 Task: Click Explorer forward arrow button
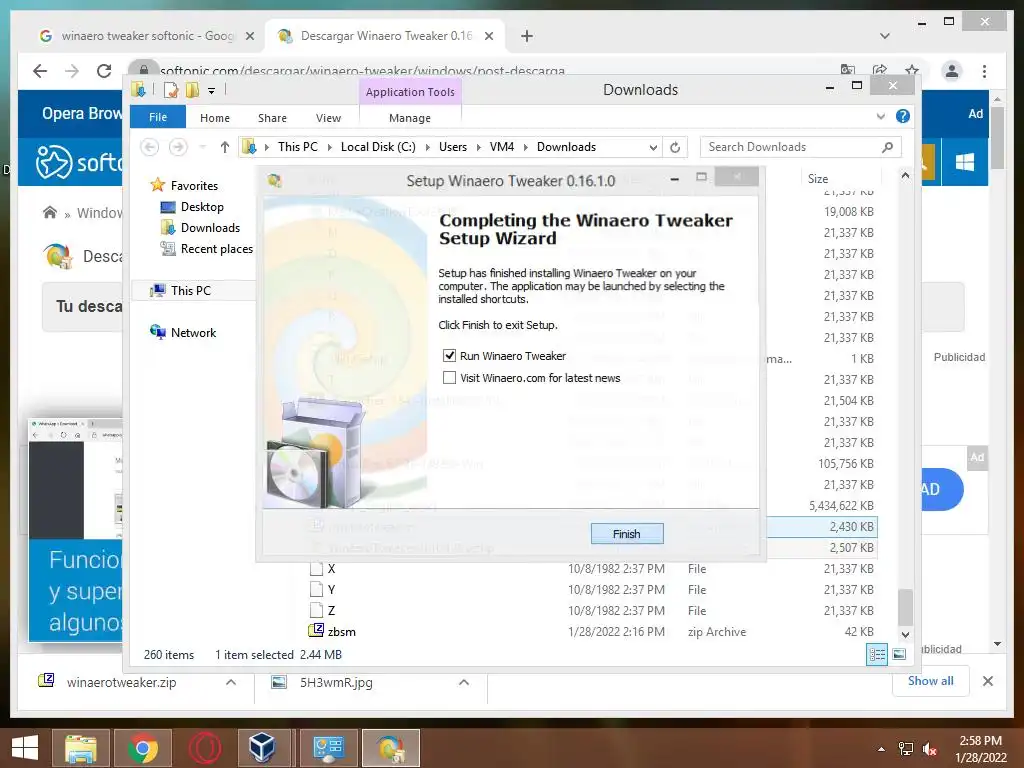pos(178,147)
